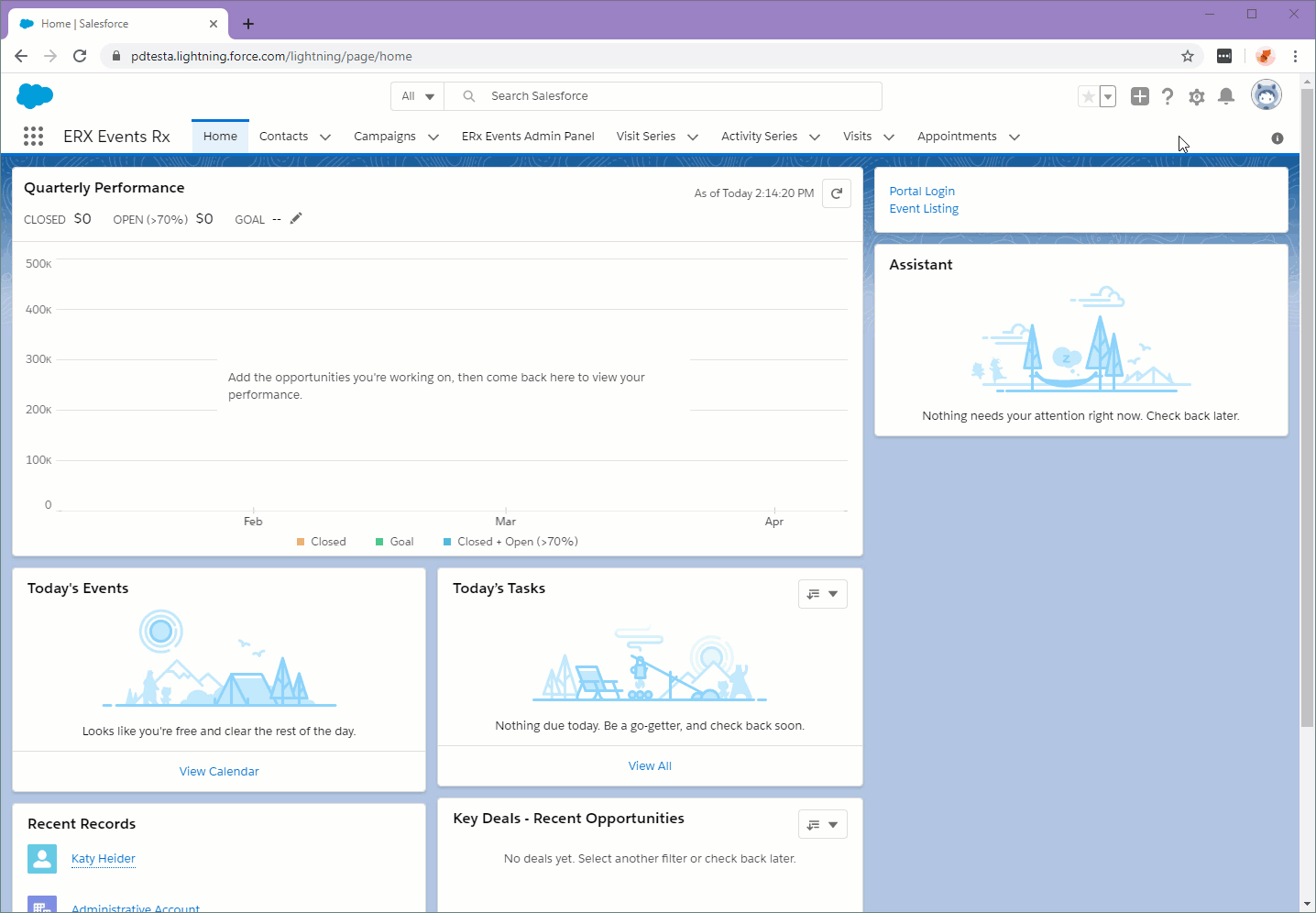The width and height of the screenshot is (1316, 913).
Task: Open Today's Tasks filter dropdown
Action: pyautogui.click(x=822, y=594)
